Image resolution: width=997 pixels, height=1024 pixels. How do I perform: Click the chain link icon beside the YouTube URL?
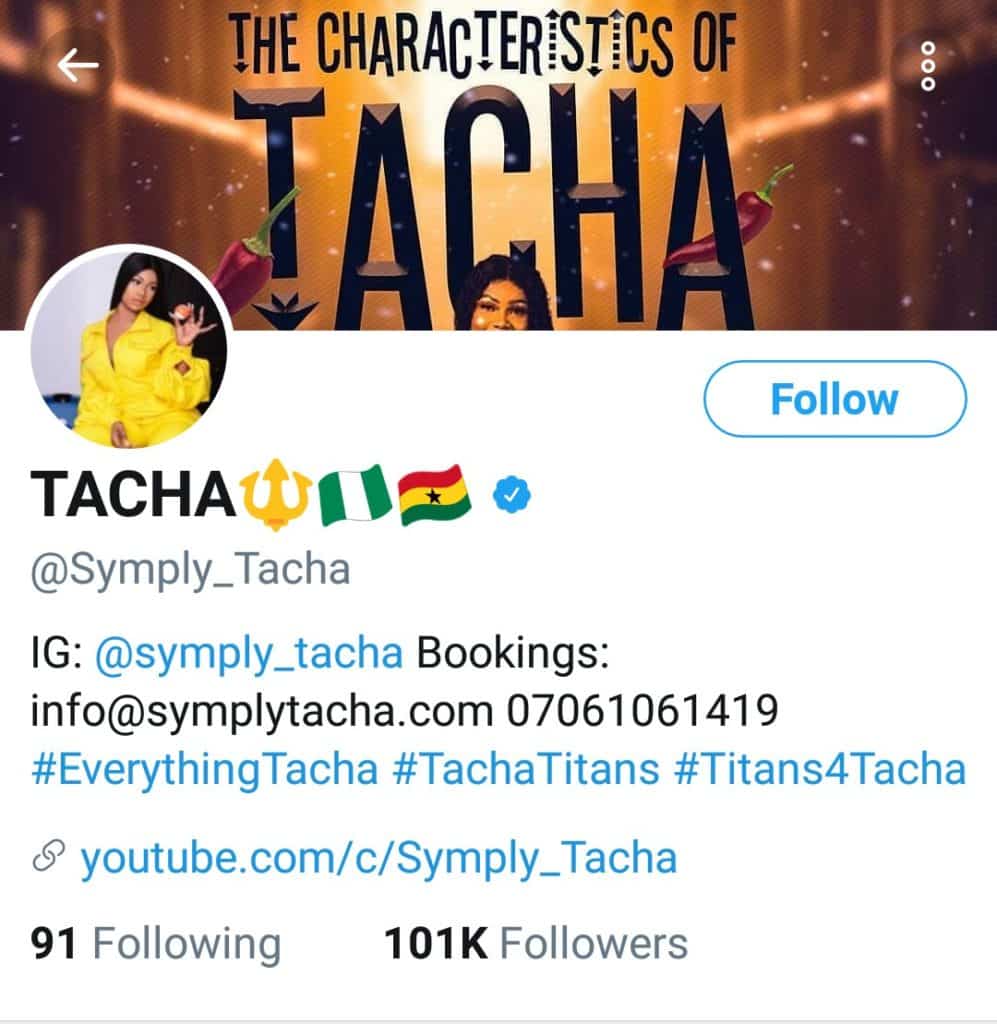coord(49,857)
